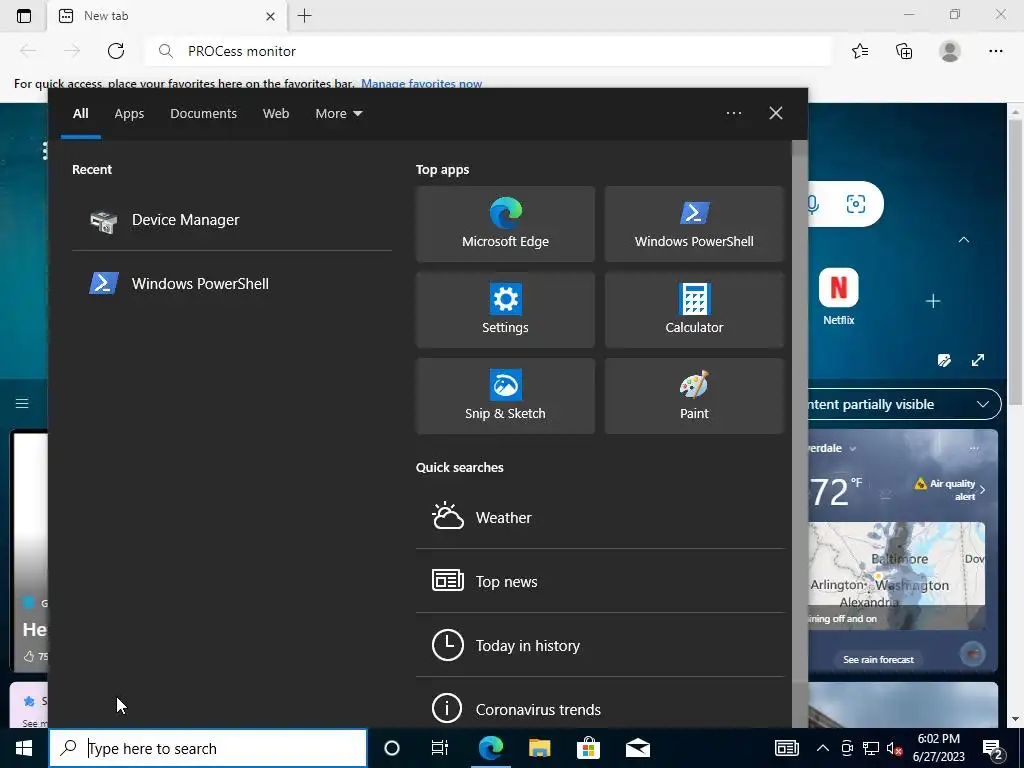
Task: Open Device Manager from recent list
Action: click(x=231, y=220)
